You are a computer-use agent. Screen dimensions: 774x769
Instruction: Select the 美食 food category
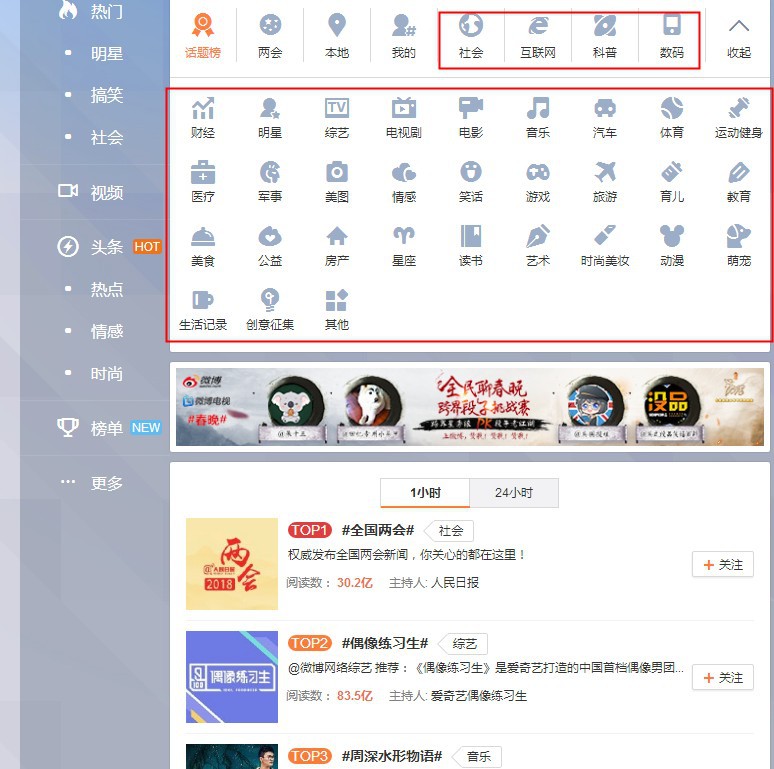203,246
